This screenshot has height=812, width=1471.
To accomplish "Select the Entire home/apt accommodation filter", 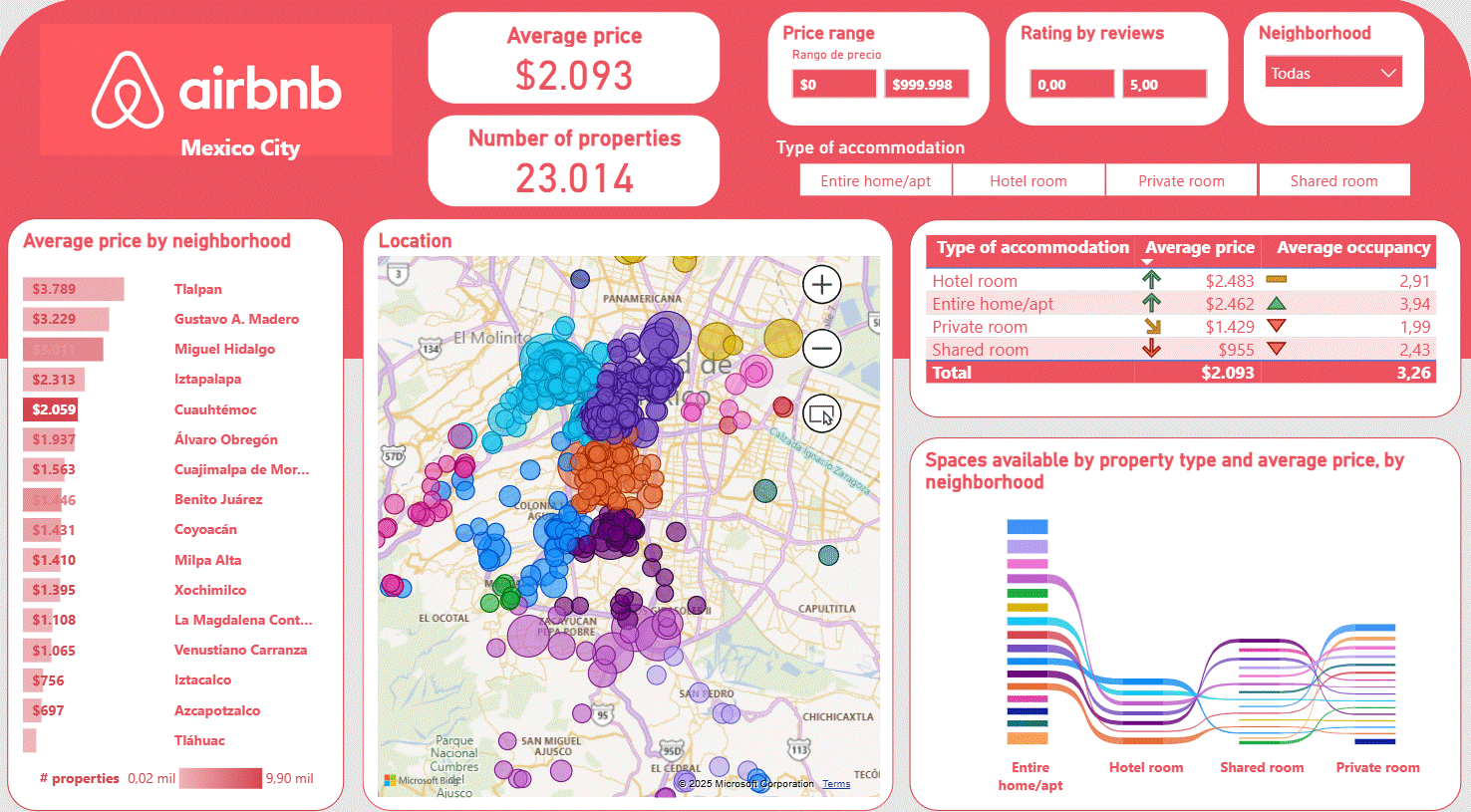I will pos(876,180).
